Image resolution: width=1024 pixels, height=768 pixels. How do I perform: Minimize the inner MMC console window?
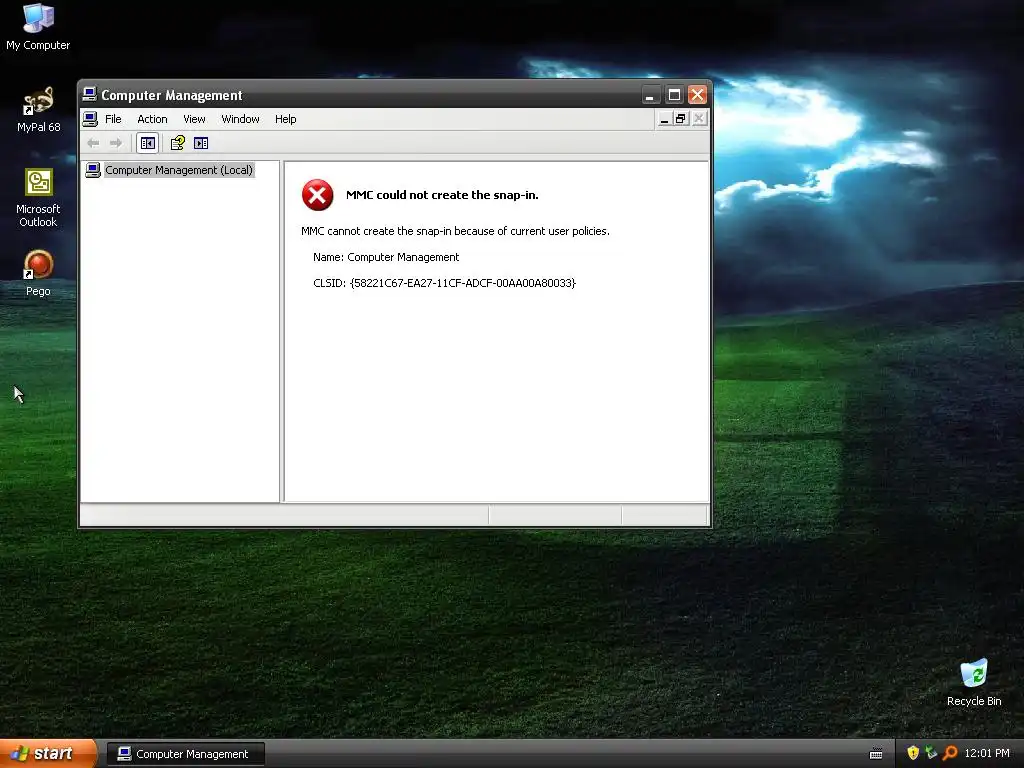(664, 119)
